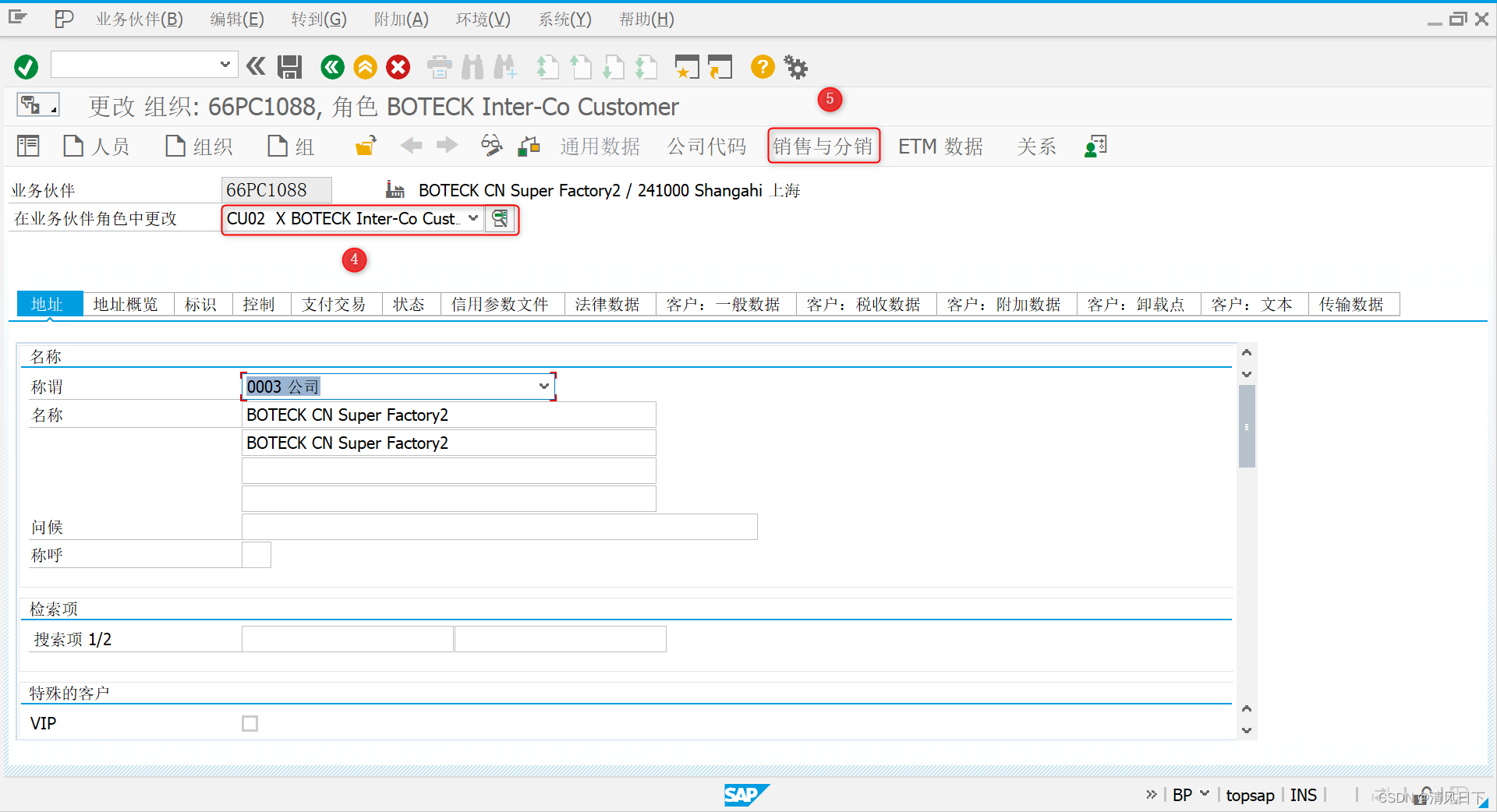
Task: Expand status bar double-chevron
Action: (x=1152, y=795)
